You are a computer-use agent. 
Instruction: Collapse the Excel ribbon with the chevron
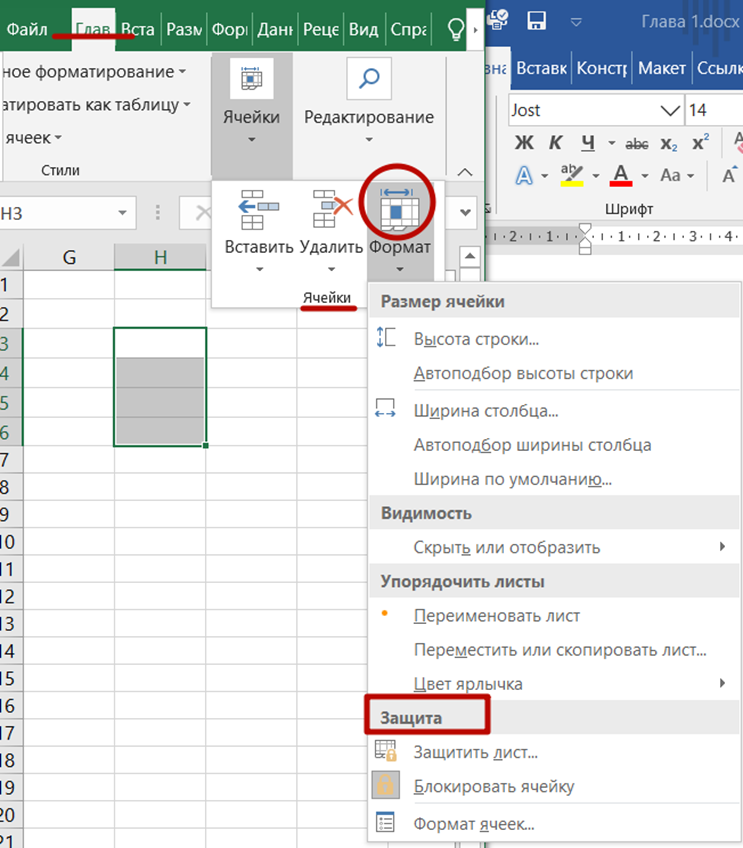[x=465, y=173]
